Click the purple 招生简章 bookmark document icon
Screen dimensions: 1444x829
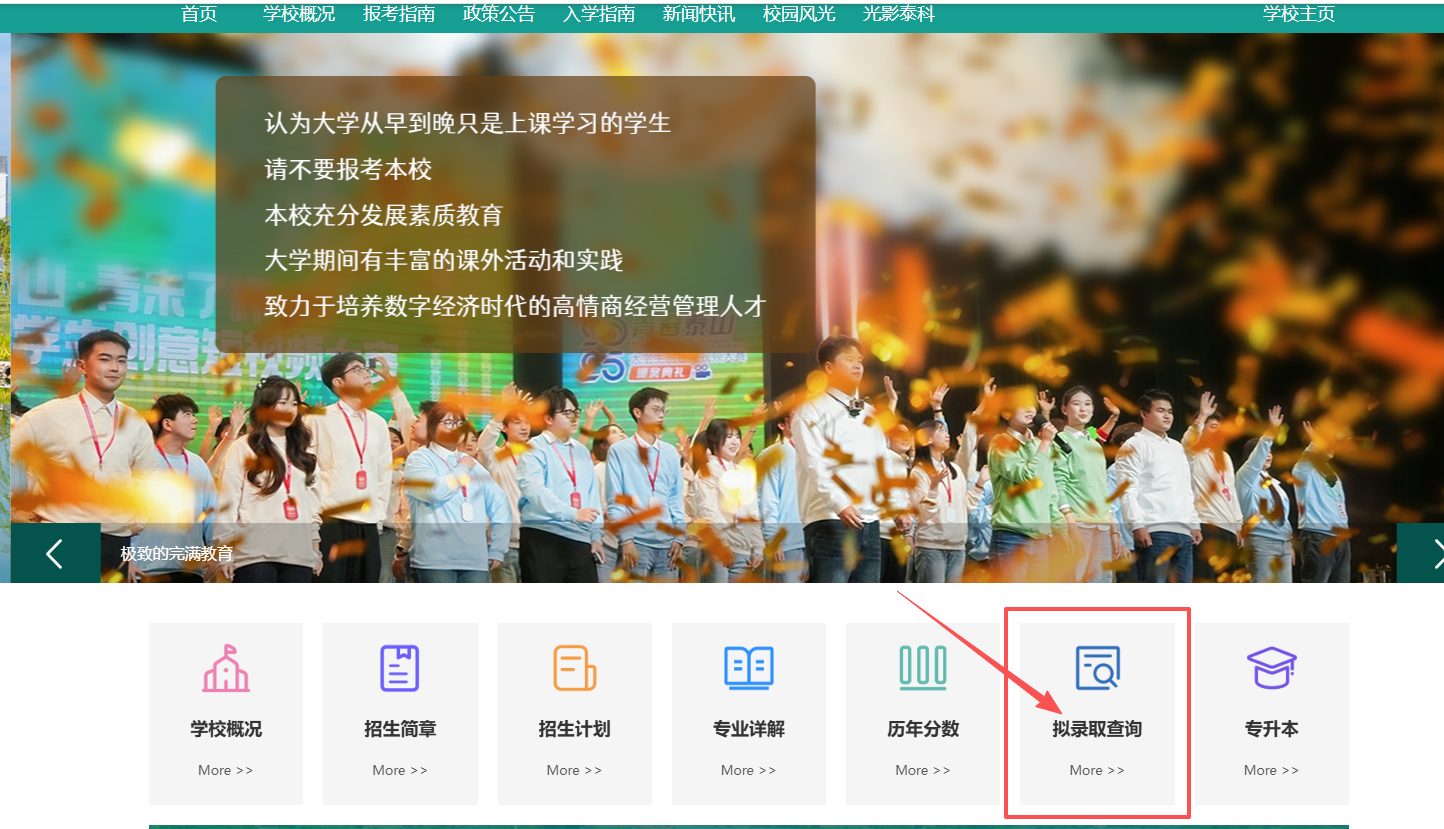(400, 668)
